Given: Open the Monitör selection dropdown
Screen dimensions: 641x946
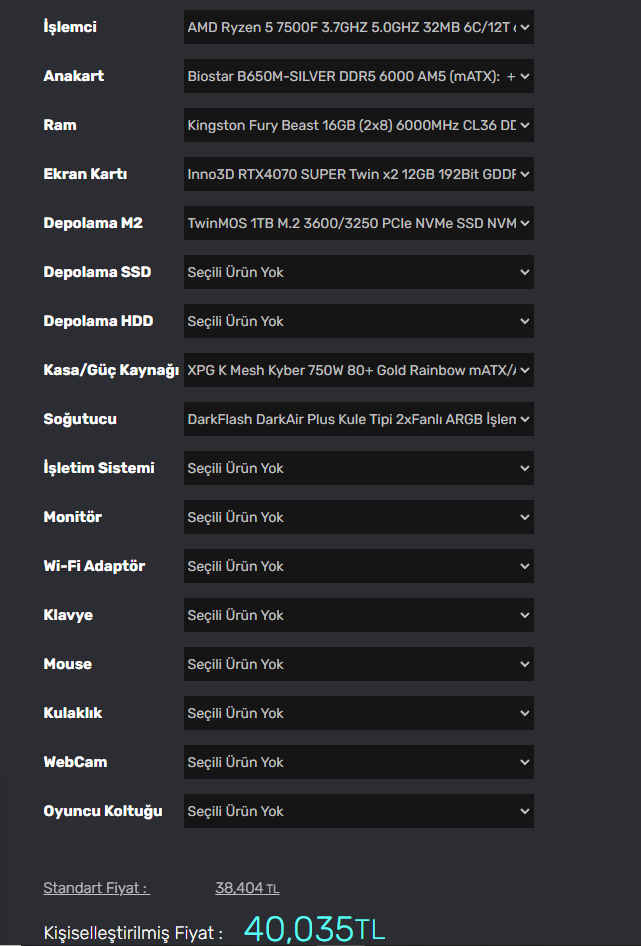Looking at the screenshot, I should [358, 517].
